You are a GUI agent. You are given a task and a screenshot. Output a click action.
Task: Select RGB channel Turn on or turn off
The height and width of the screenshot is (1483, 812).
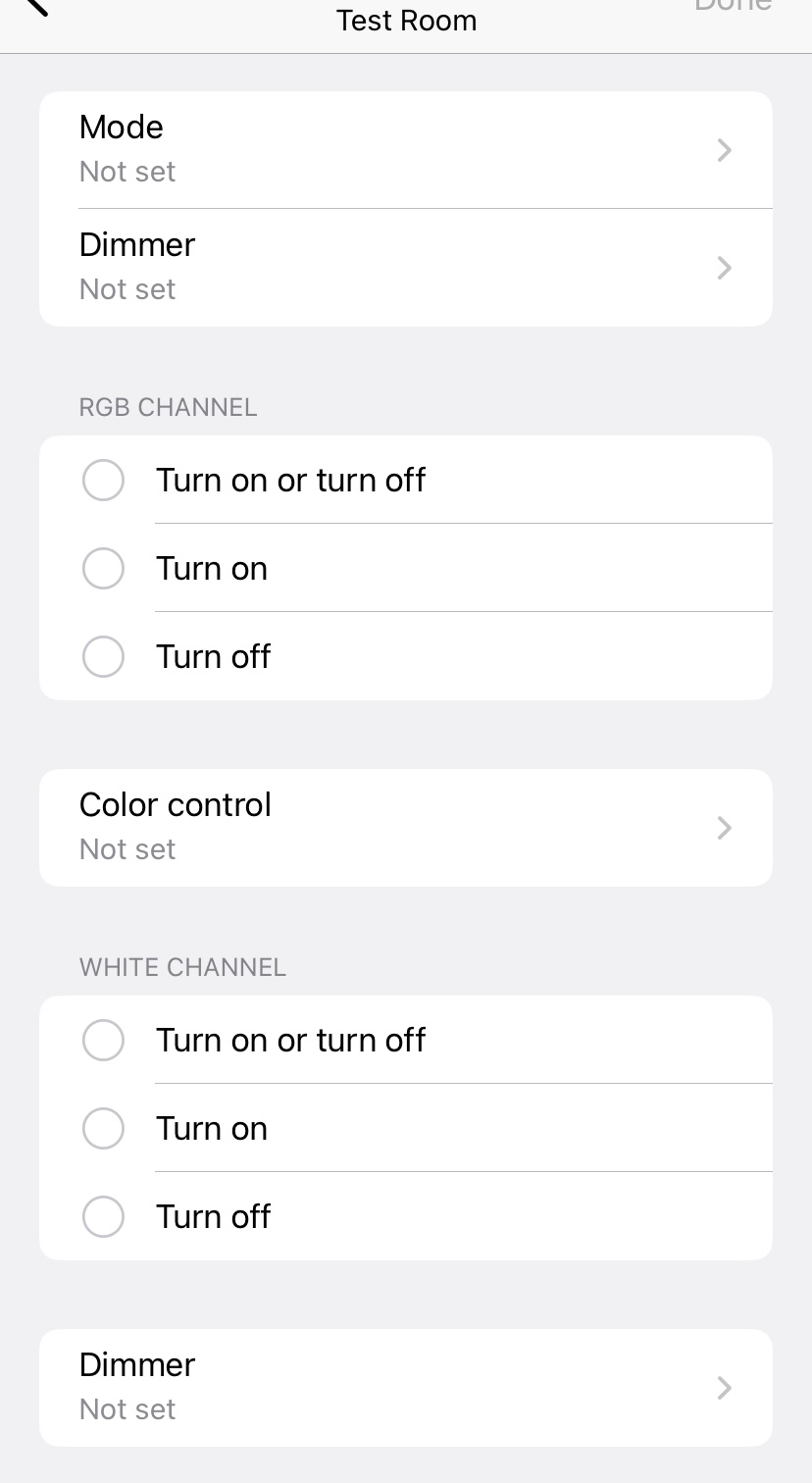tap(103, 481)
